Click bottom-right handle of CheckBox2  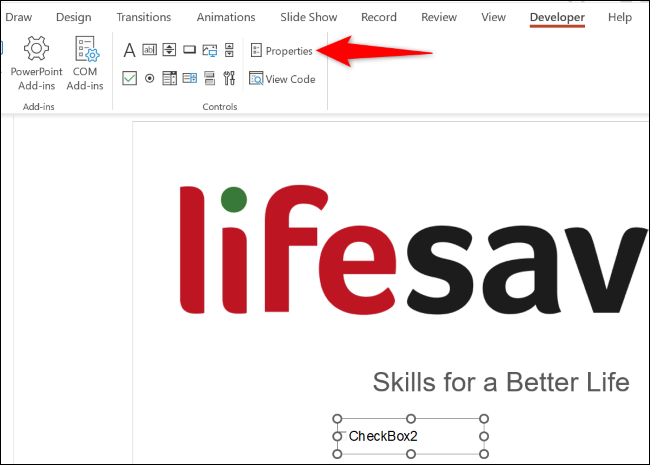point(484,454)
